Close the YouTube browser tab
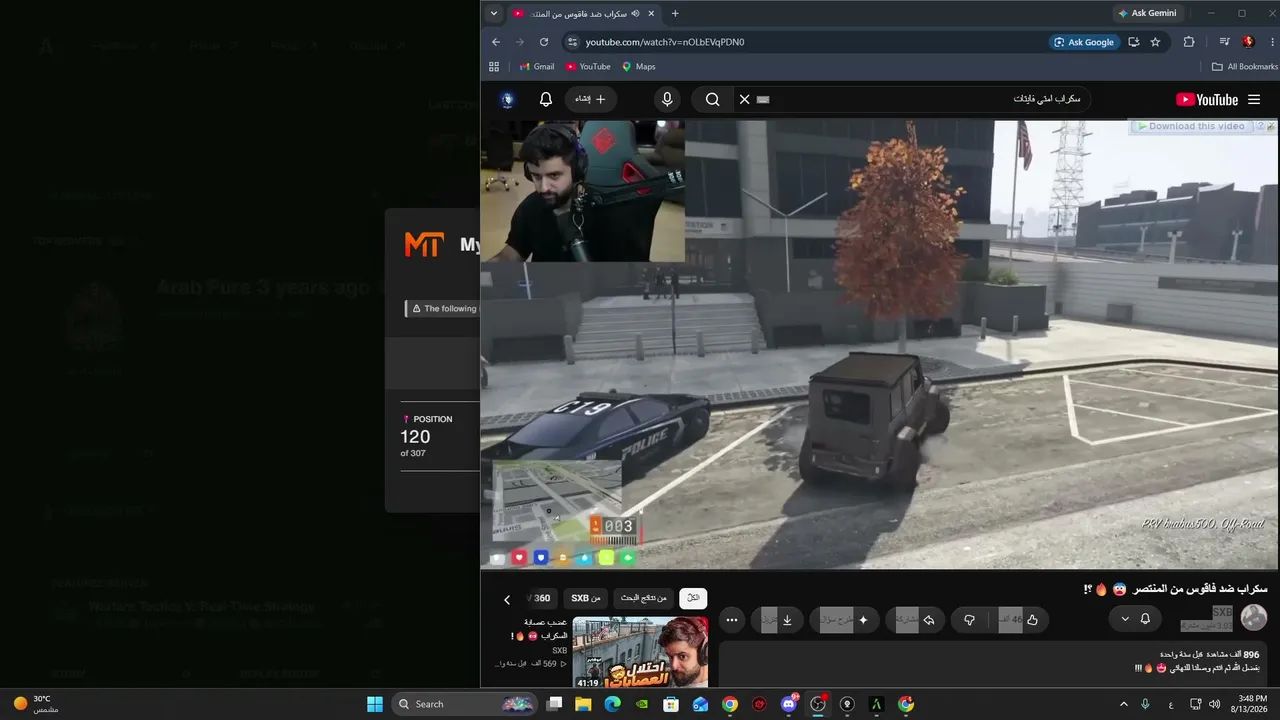The image size is (1280, 720). pos(652,13)
